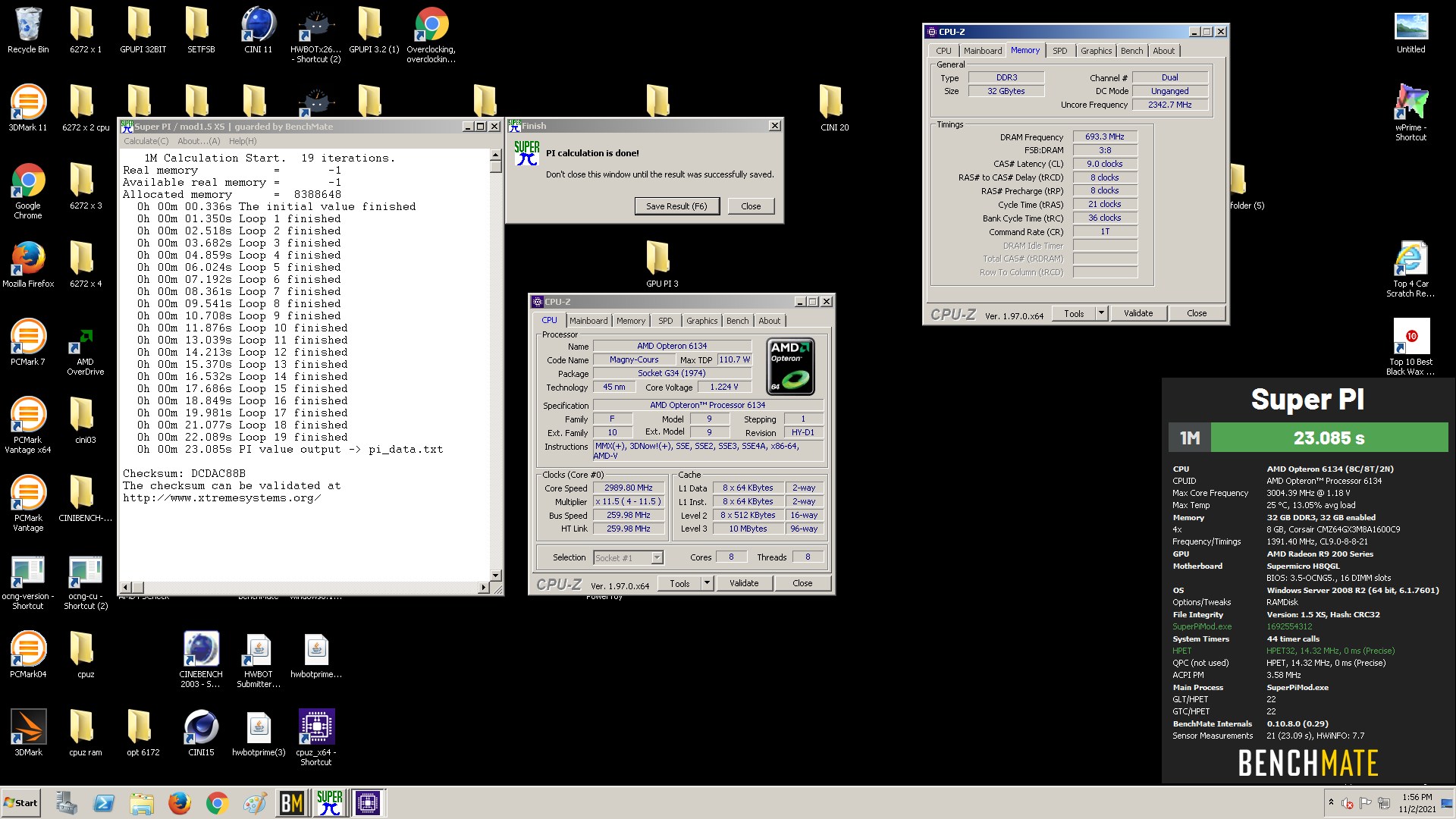Open Graphics tab in CPU-Z Memory window

click(1096, 51)
